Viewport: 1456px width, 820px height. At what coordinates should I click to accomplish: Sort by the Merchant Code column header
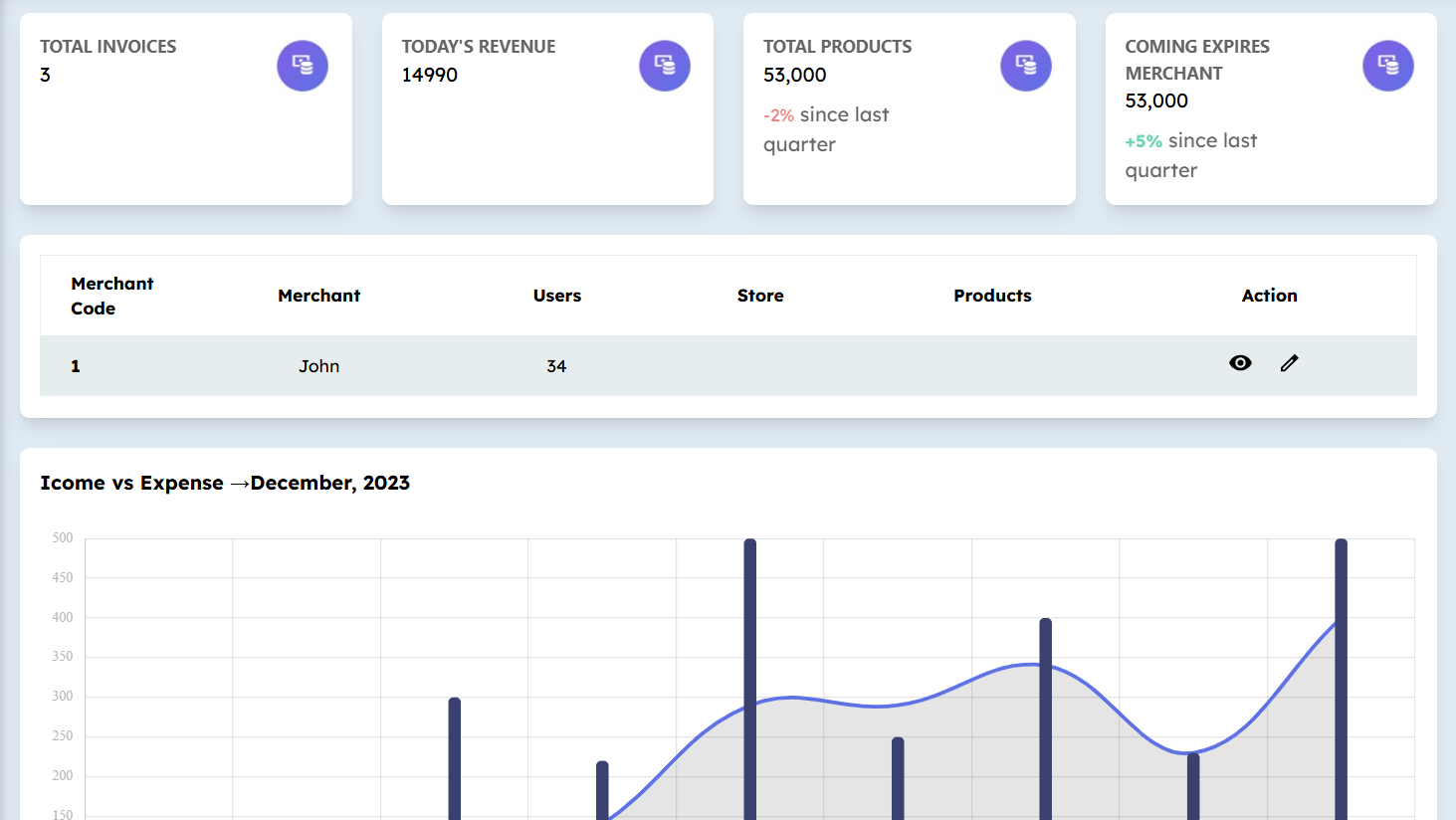112,296
